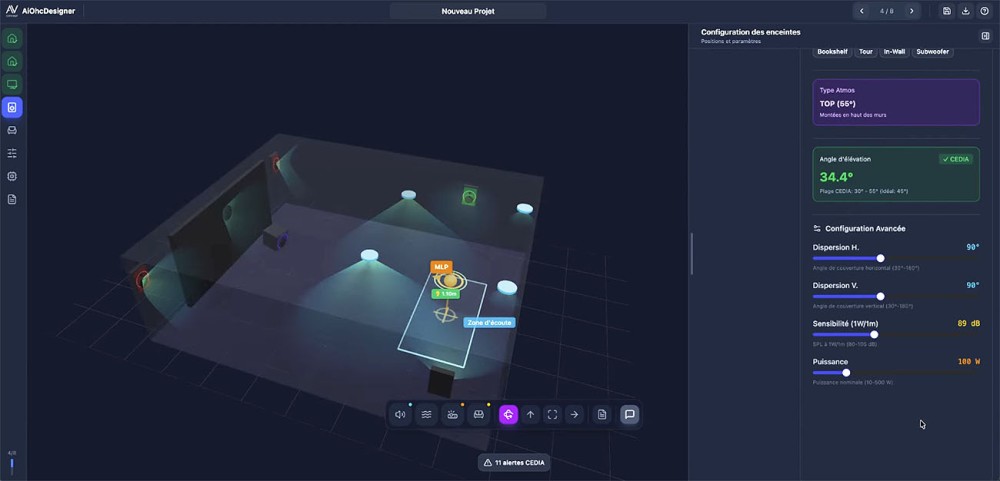The image size is (1000, 481).
Task: Toggle the up arrow top view button
Action: tap(530, 414)
